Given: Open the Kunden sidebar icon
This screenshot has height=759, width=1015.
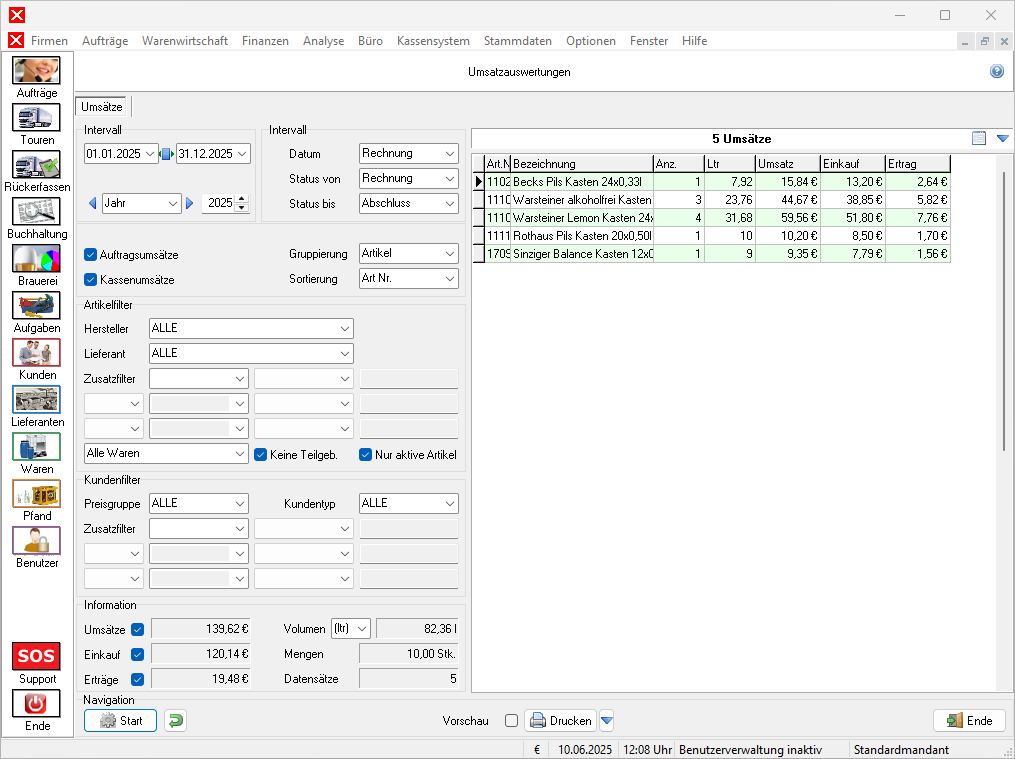Looking at the screenshot, I should (36, 353).
